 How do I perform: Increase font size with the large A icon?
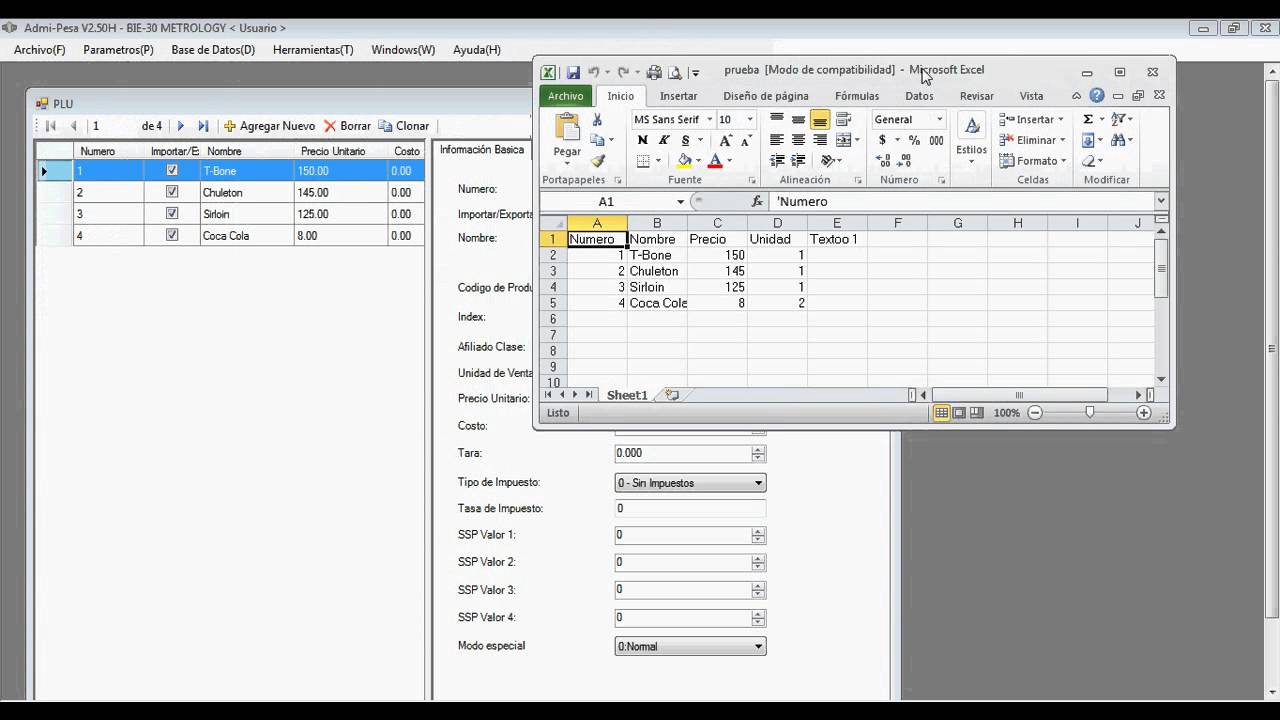pyautogui.click(x=726, y=140)
